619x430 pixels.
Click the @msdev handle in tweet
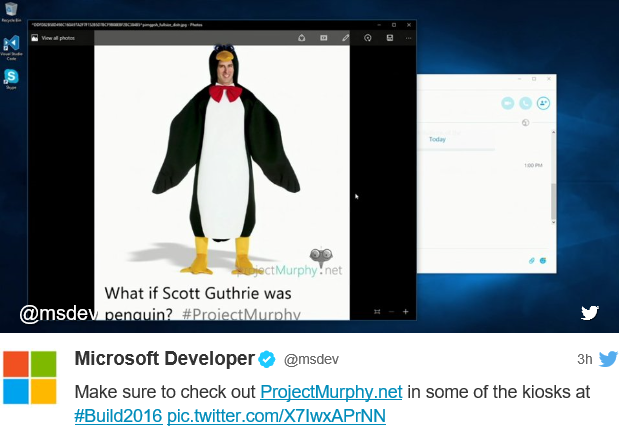[x=311, y=359]
